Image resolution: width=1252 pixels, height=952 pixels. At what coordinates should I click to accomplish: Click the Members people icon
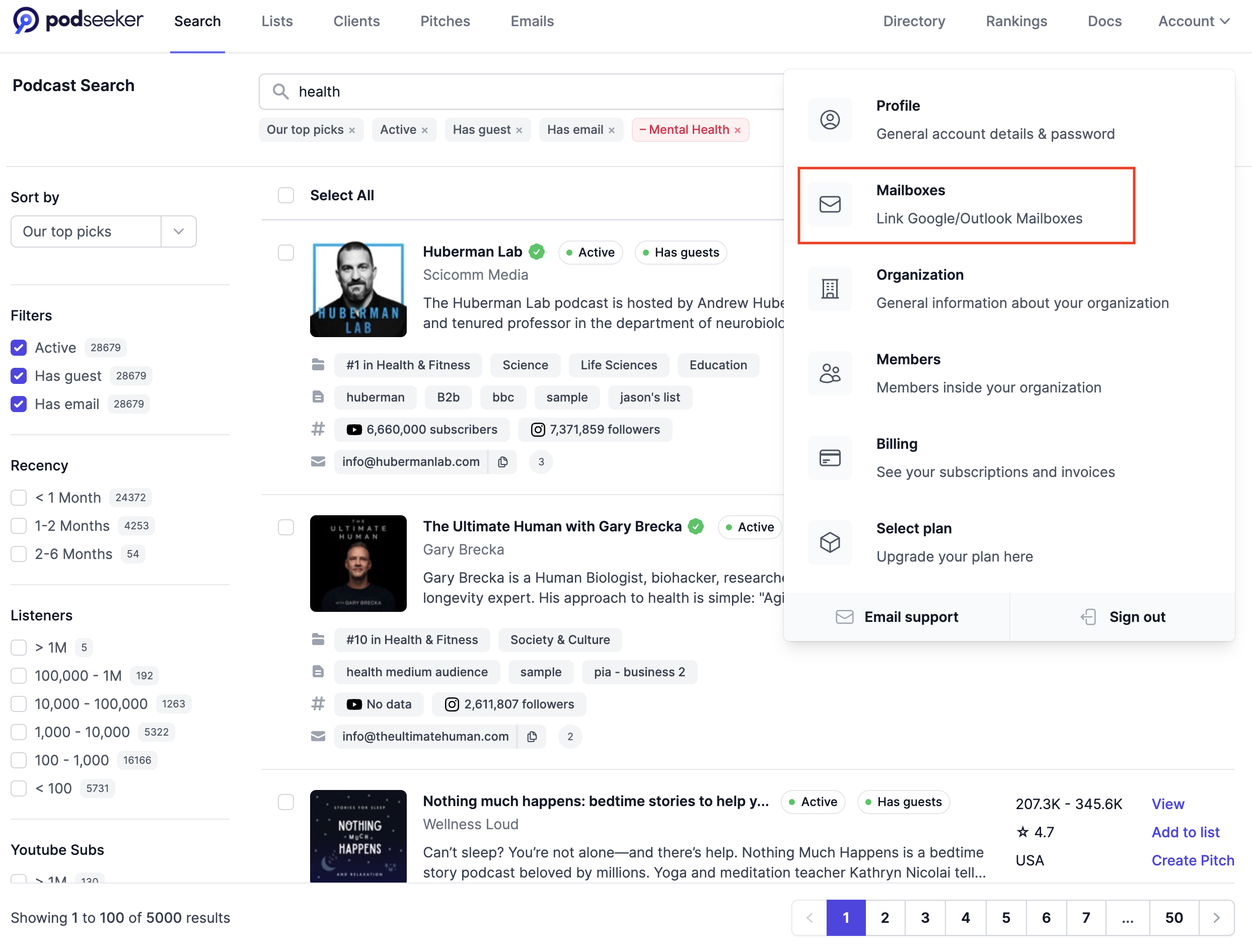tap(830, 373)
